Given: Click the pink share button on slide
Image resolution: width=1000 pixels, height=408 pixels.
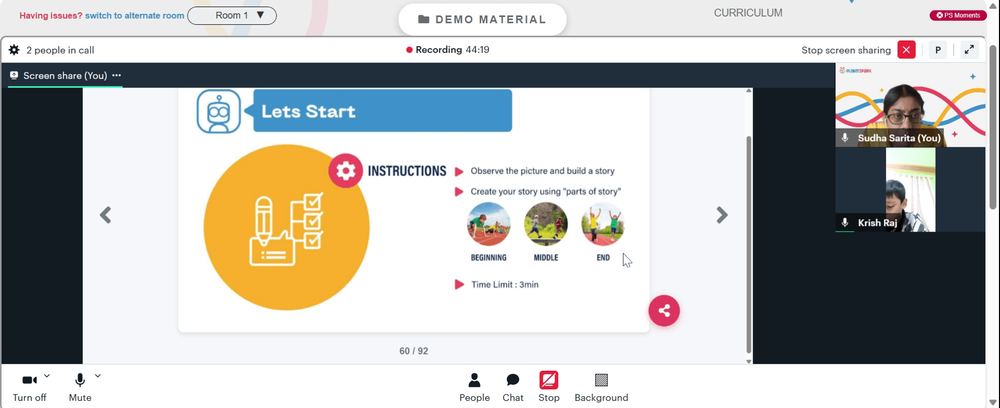Looking at the screenshot, I should [x=664, y=310].
